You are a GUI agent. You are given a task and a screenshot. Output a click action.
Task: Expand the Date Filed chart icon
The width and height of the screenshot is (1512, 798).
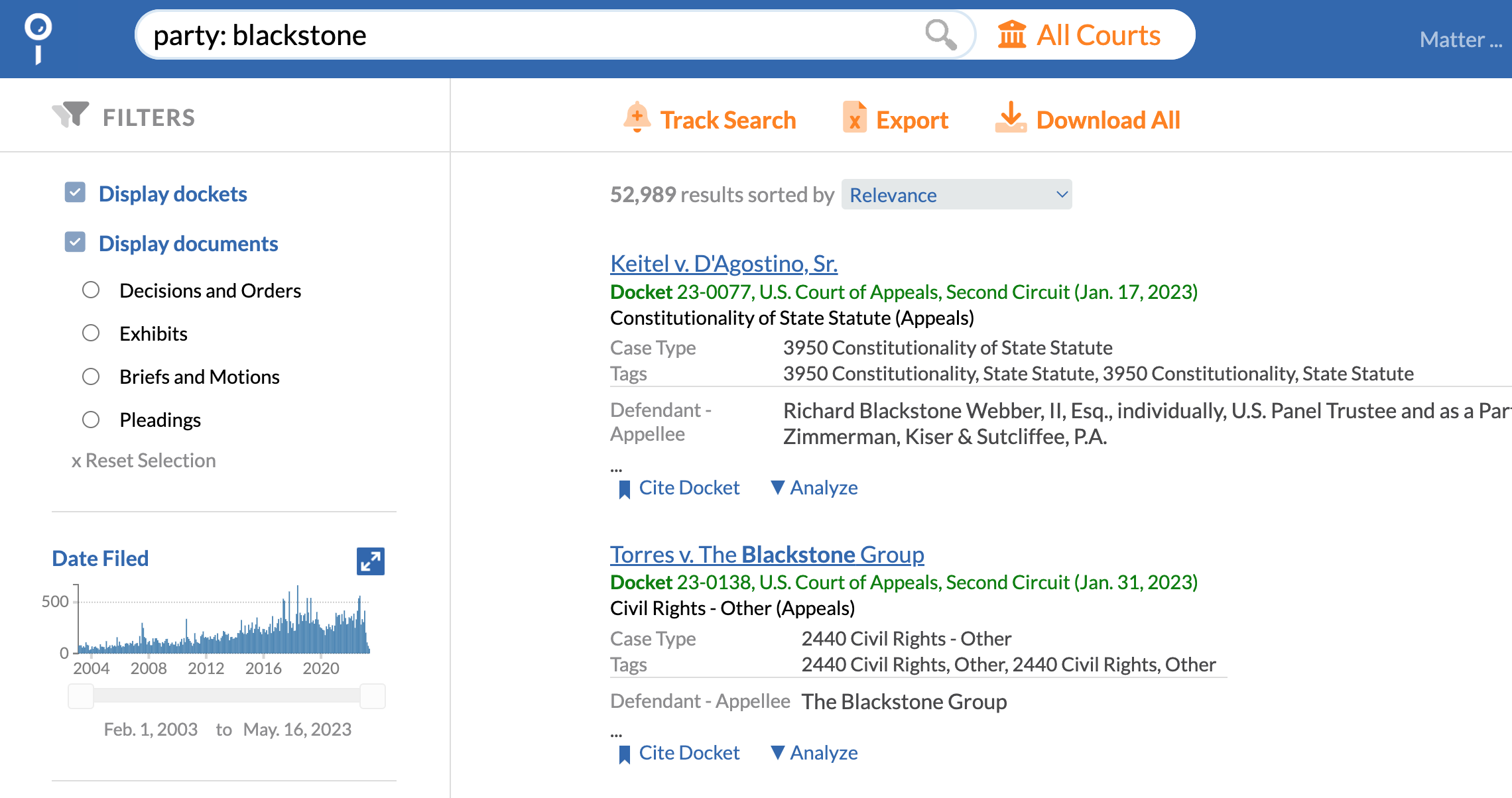[x=371, y=561]
